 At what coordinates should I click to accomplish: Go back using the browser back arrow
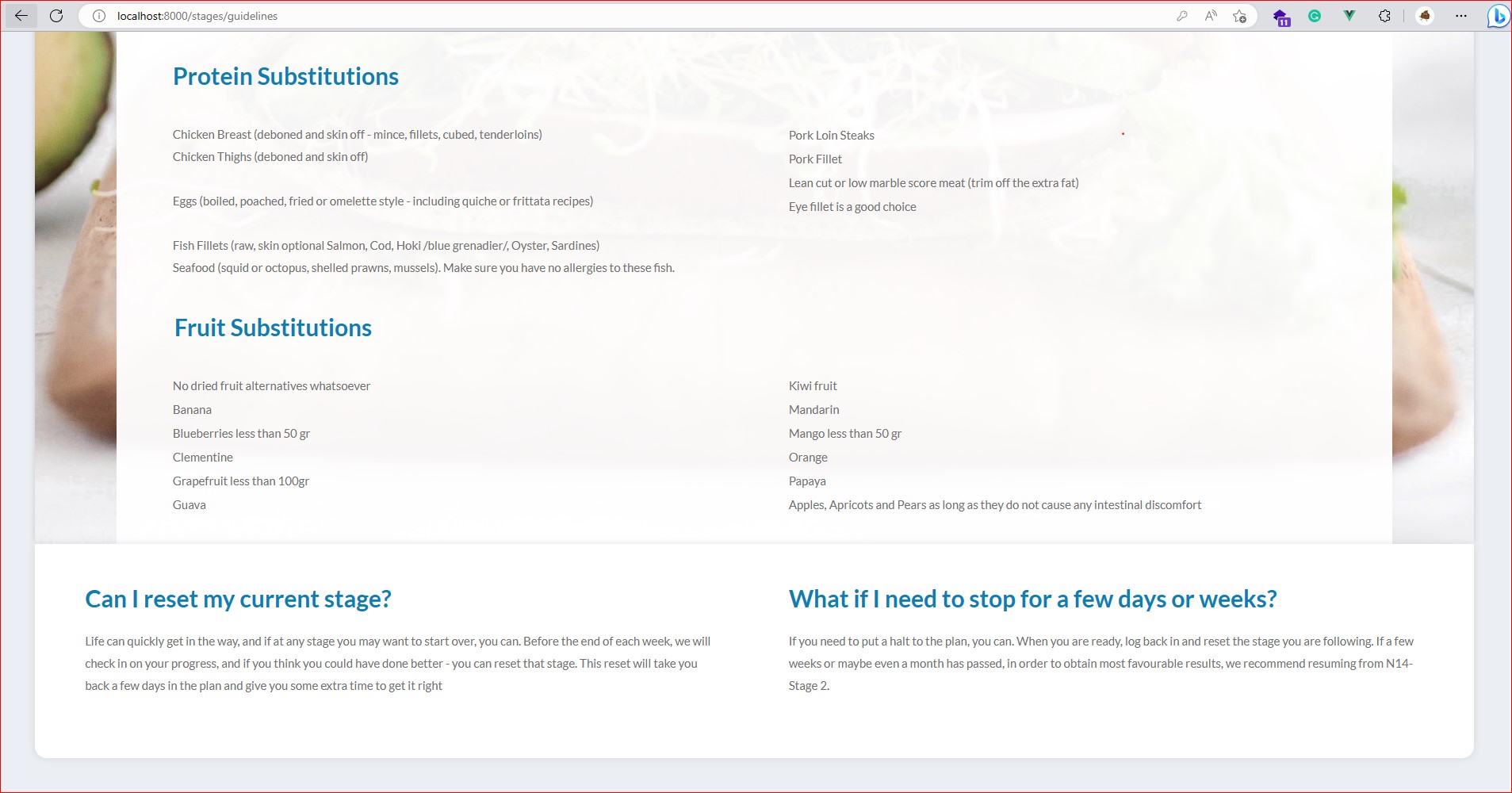(21, 16)
